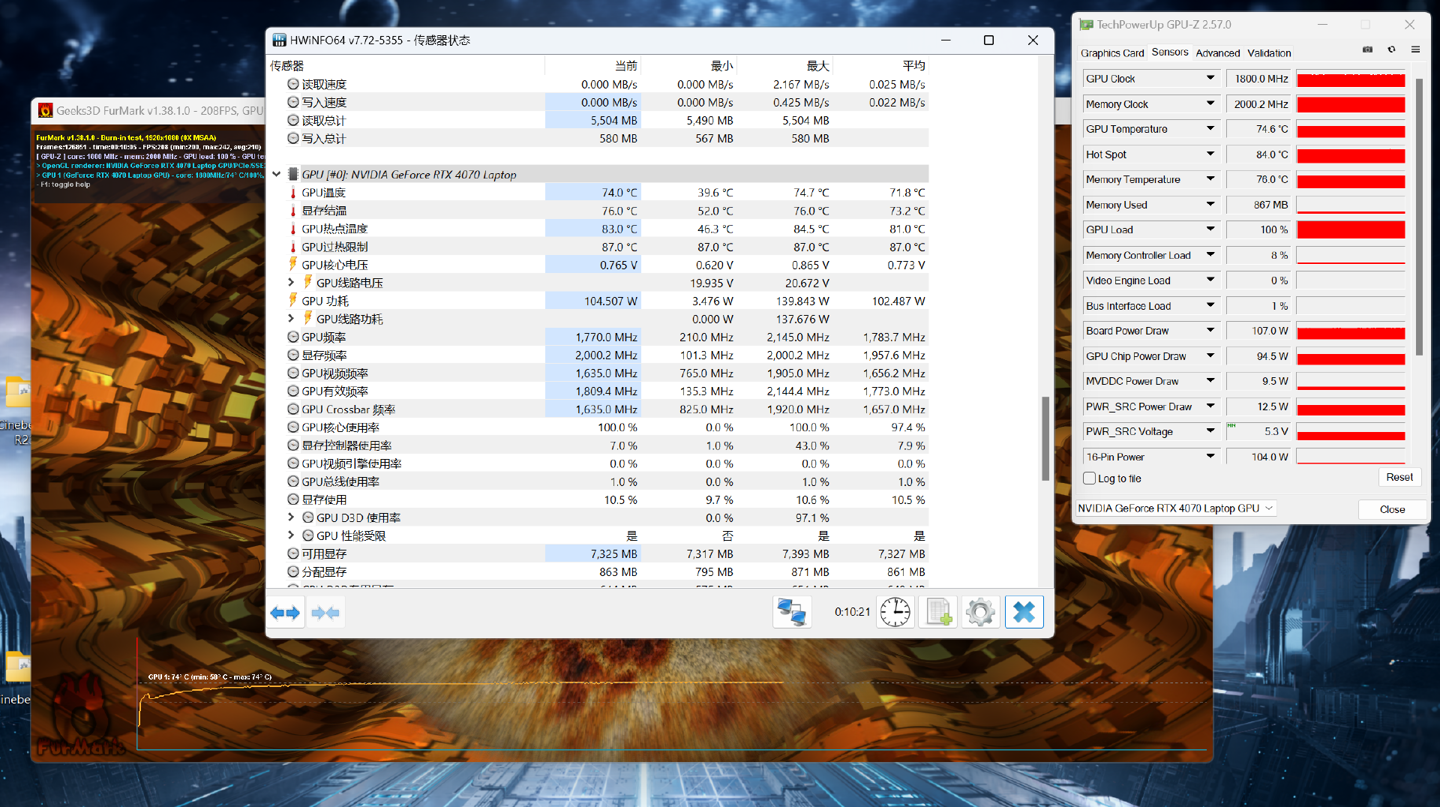The height and width of the screenshot is (807, 1440).
Task: Expand the GPU线路电压 row
Action: tap(291, 283)
